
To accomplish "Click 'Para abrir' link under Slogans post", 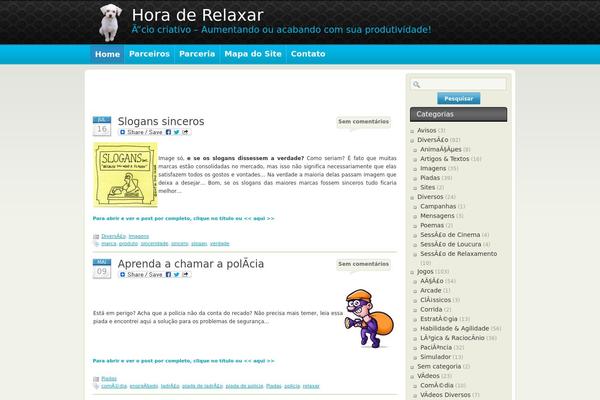I will point(183,219).
